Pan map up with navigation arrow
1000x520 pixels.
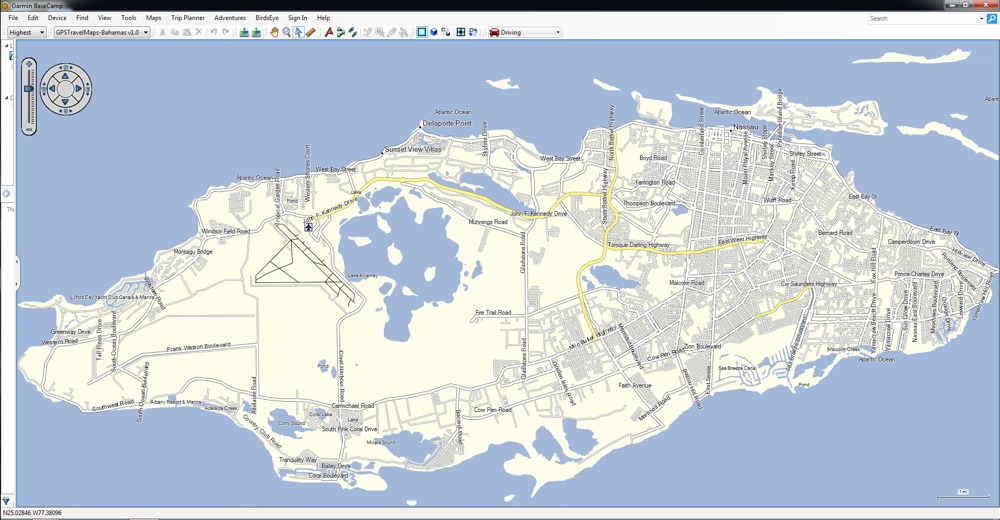(66, 76)
